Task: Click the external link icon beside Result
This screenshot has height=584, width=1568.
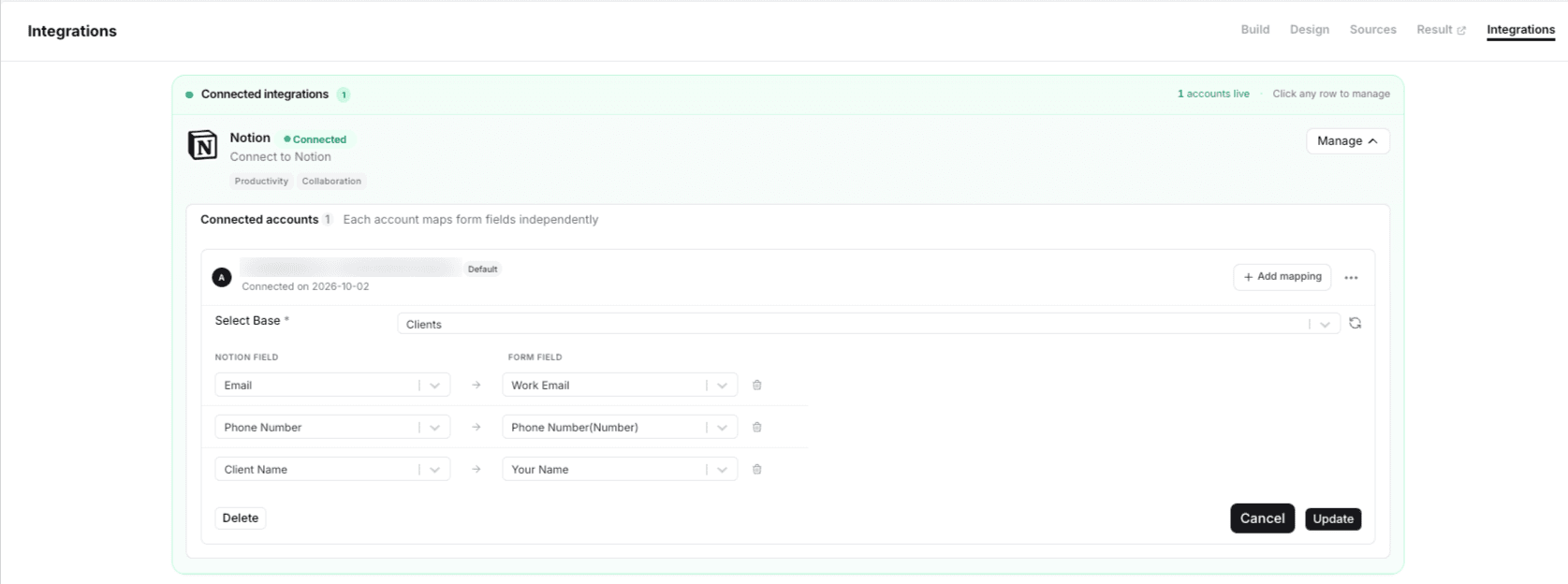Action: (1461, 30)
